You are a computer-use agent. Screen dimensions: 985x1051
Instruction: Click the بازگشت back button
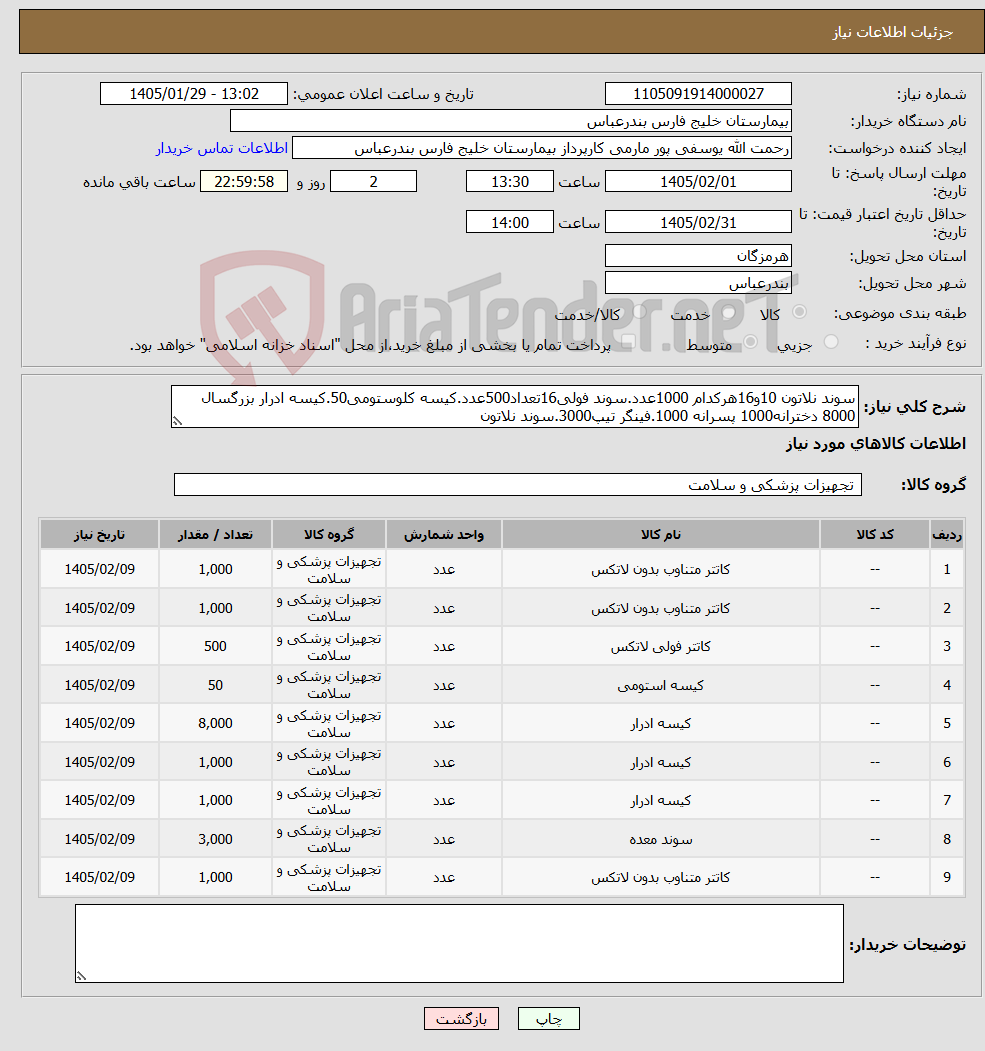point(462,1019)
